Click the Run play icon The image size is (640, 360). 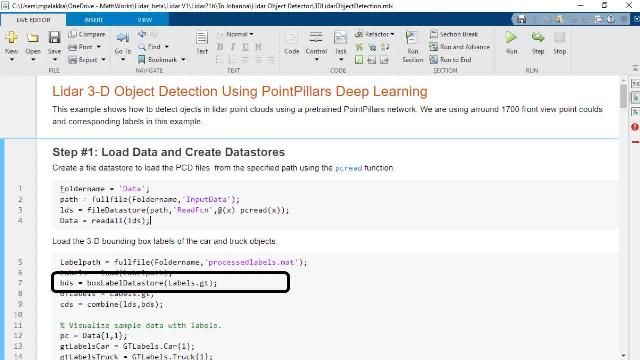tap(511, 38)
